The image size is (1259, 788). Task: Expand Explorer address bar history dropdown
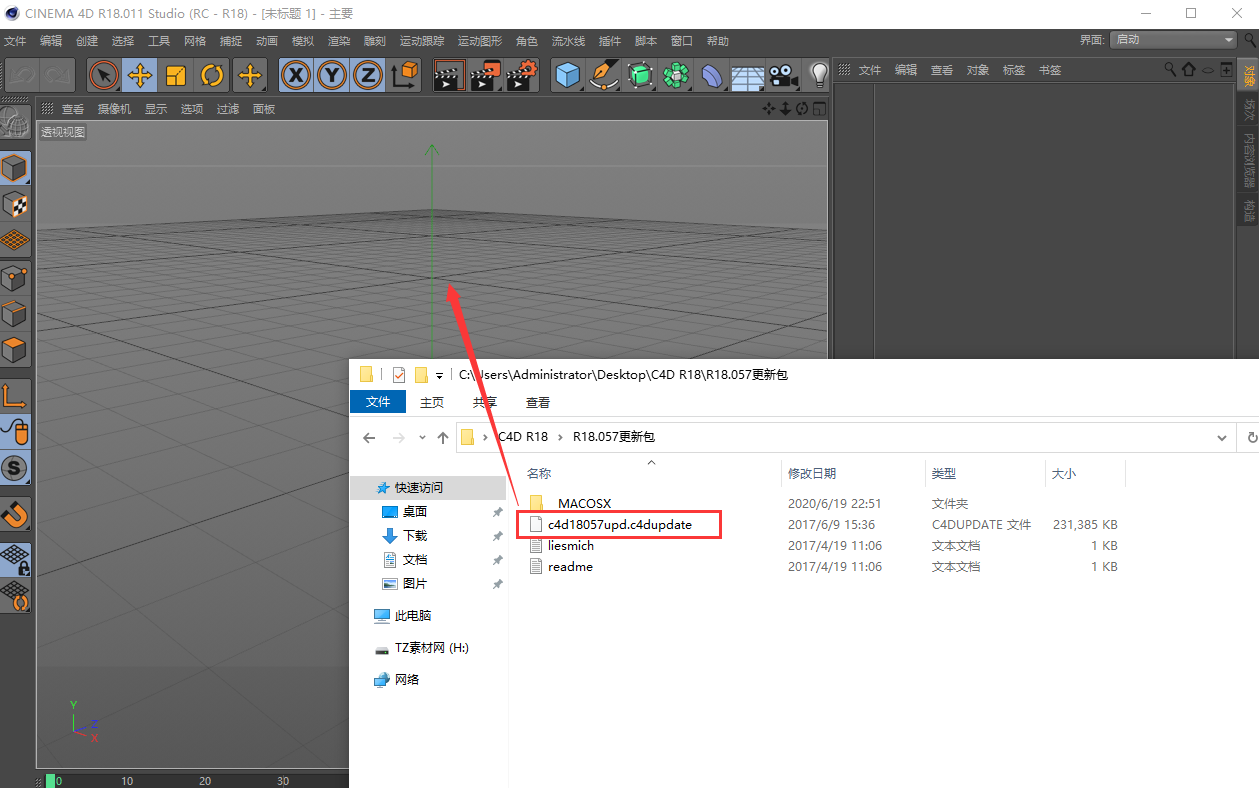[x=1222, y=438]
